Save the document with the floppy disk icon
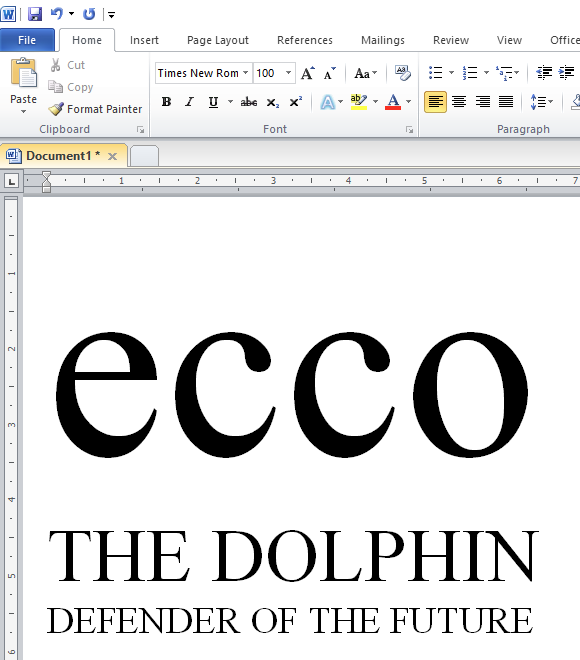 tap(35, 14)
